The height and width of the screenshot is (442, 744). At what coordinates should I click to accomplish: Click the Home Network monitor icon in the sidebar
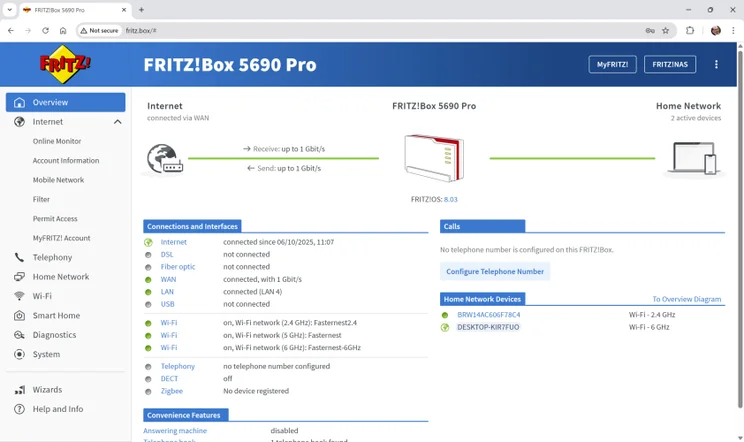(x=19, y=277)
